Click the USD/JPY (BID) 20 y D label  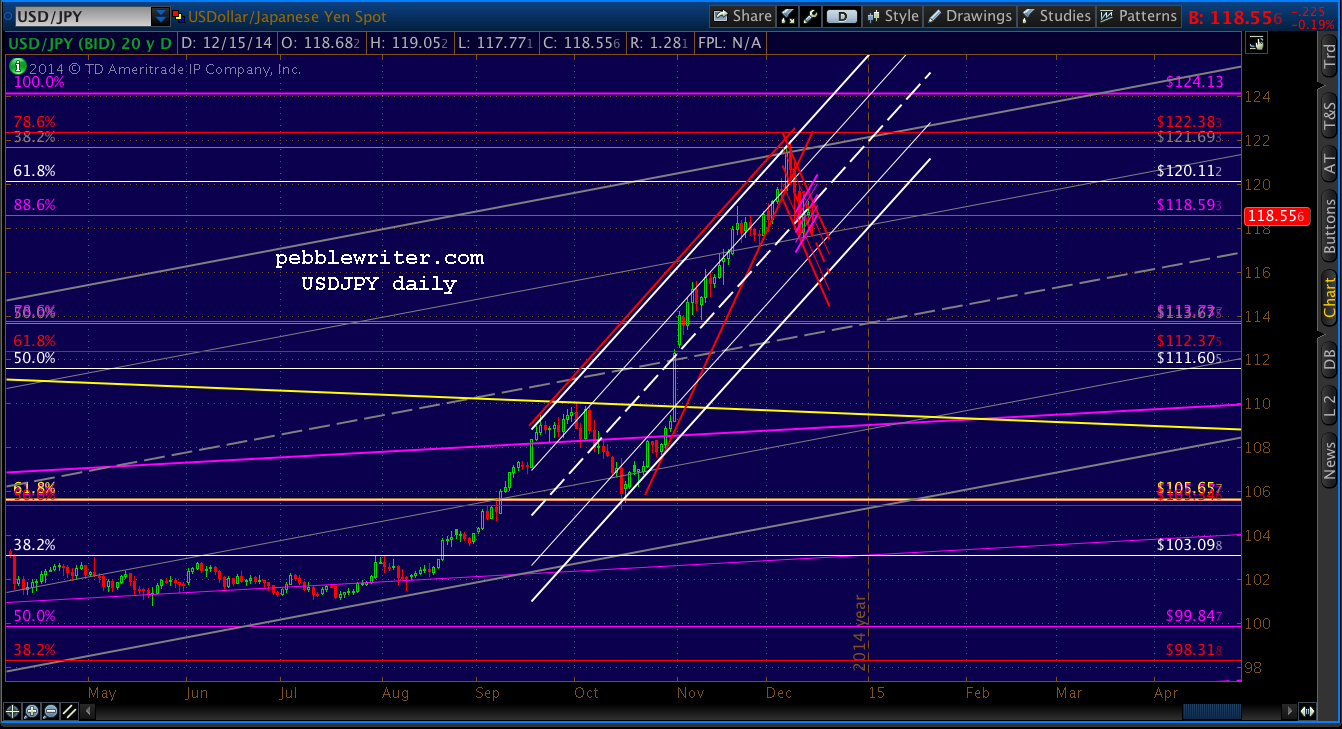[92, 44]
